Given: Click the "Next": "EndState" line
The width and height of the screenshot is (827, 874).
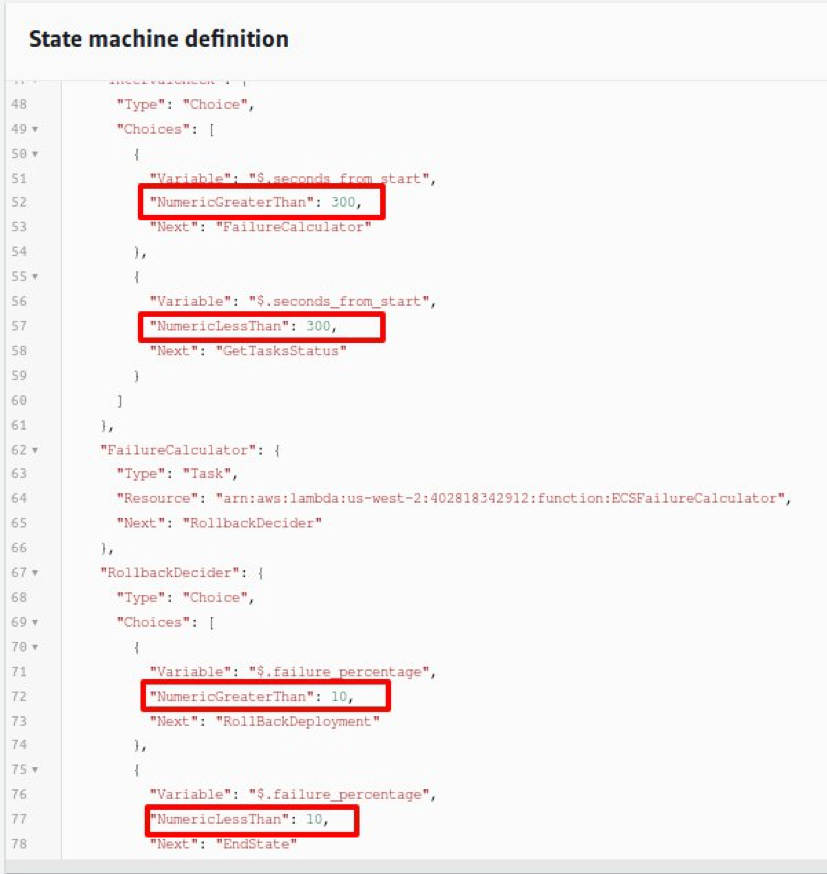Looking at the screenshot, I should pos(223,844).
